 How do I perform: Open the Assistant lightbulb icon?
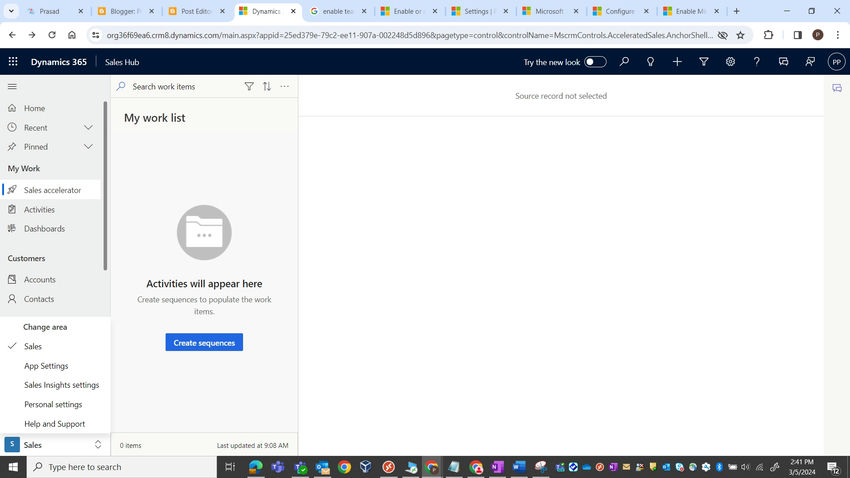(651, 62)
